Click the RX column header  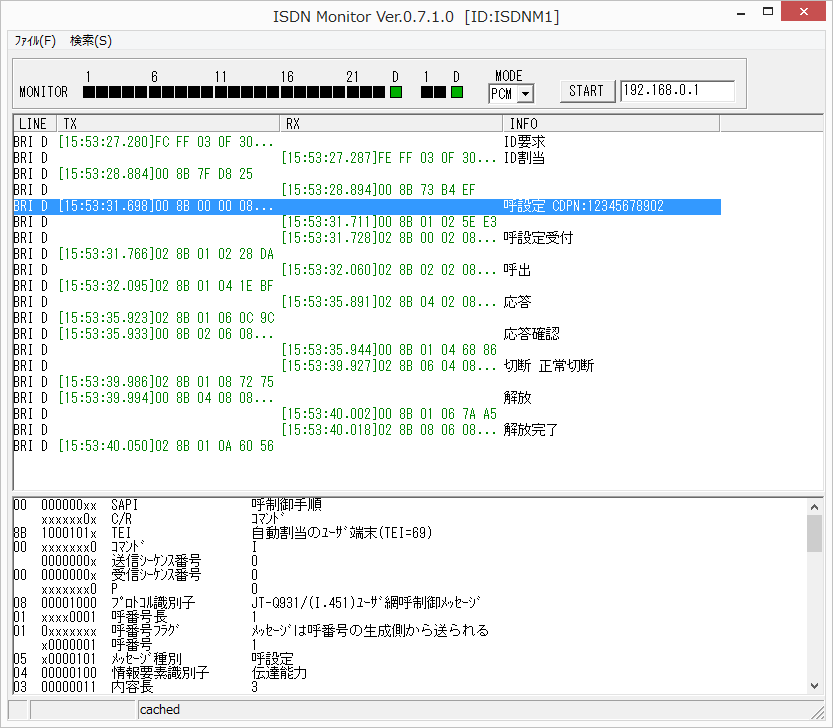(x=391, y=124)
